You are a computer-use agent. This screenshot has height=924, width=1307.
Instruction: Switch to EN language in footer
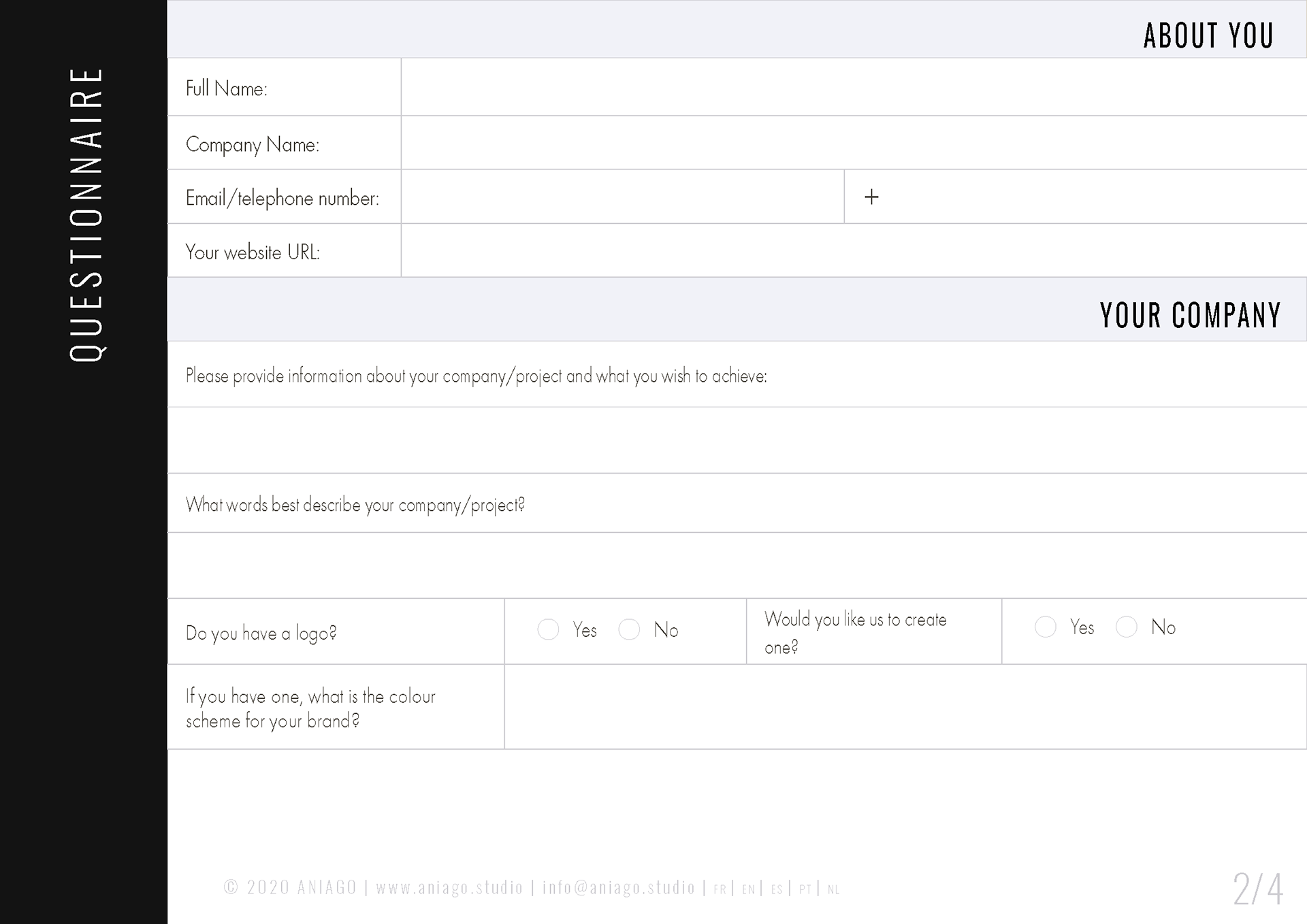tap(749, 889)
